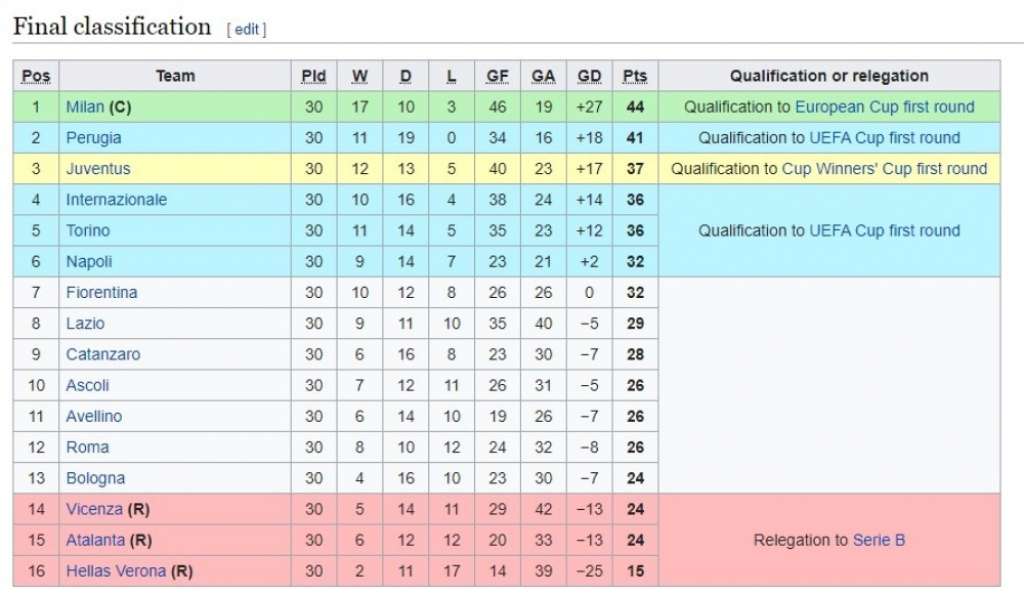Screen dimensions: 1024x596
Task: Select the Lazio team link
Action: (x=85, y=324)
